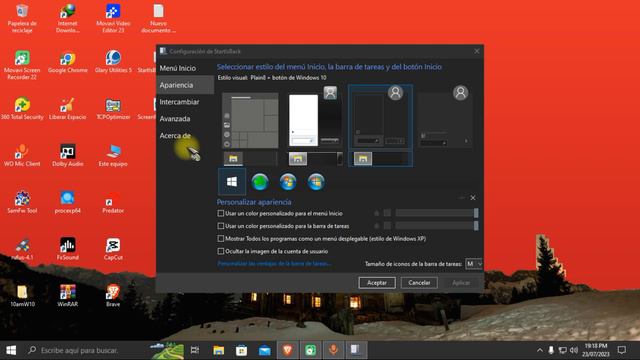Open Movavi Video Editor desktop icon
The width and height of the screenshot is (640, 360).
[113, 18]
